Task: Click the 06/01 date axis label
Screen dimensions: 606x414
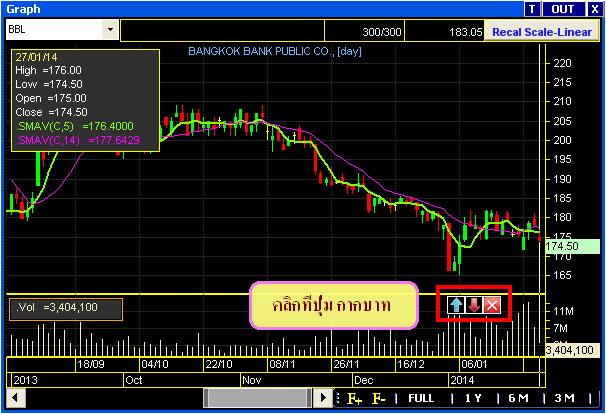Action: pos(474,364)
